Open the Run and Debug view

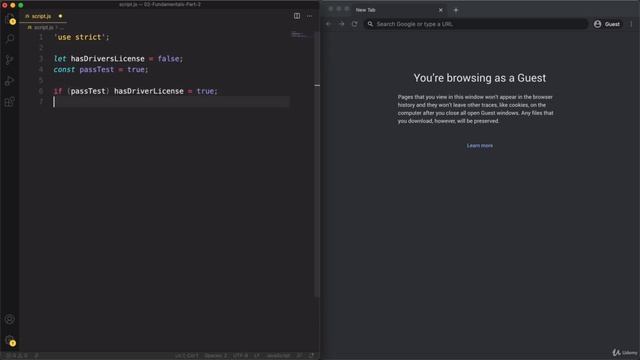(x=10, y=81)
